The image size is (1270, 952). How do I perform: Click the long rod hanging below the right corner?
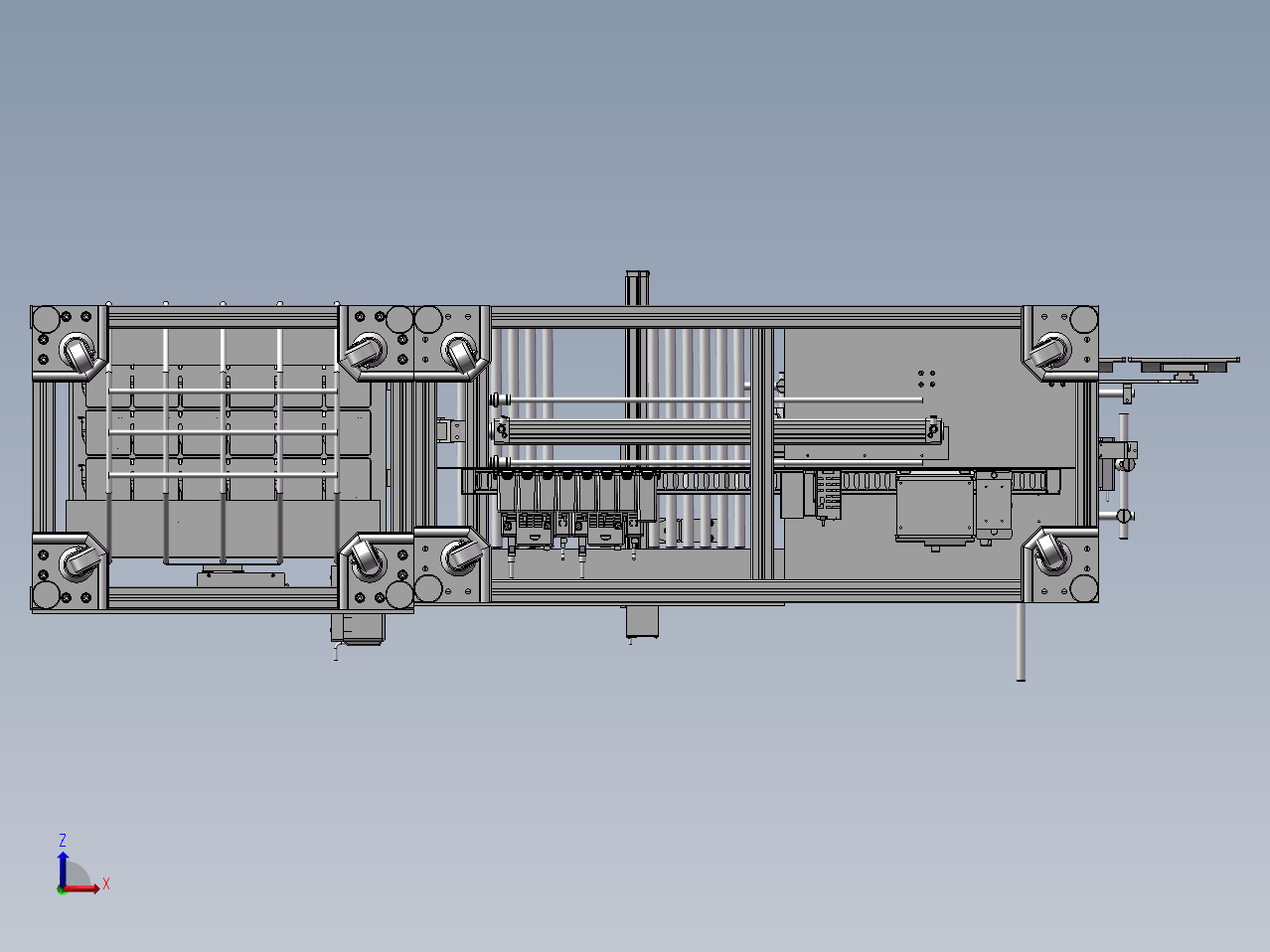tap(1021, 641)
